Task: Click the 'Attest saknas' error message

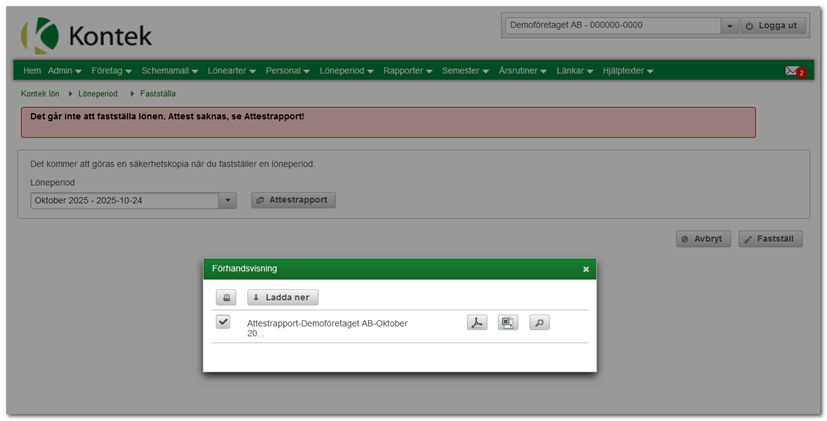Action: coord(167,116)
